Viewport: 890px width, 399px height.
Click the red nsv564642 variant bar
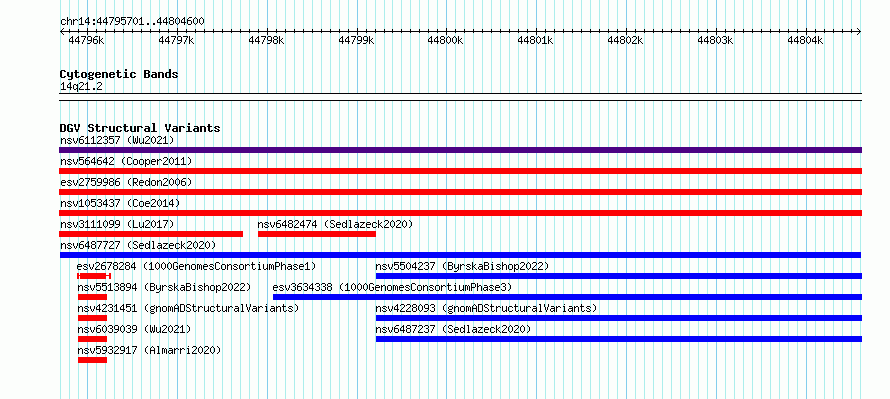pos(460,171)
